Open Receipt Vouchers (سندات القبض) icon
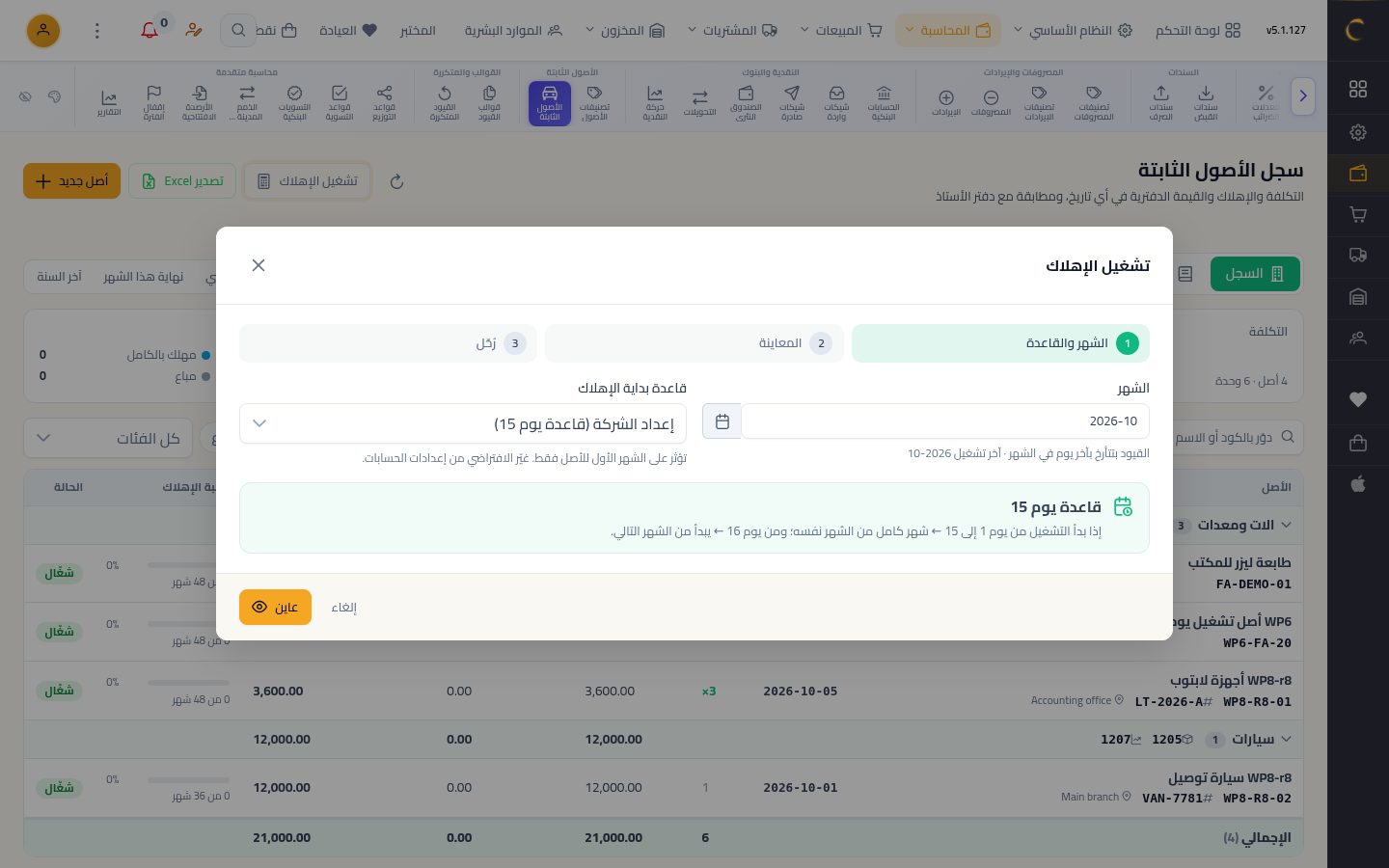This screenshot has width=1389, height=868. pyautogui.click(x=1206, y=103)
